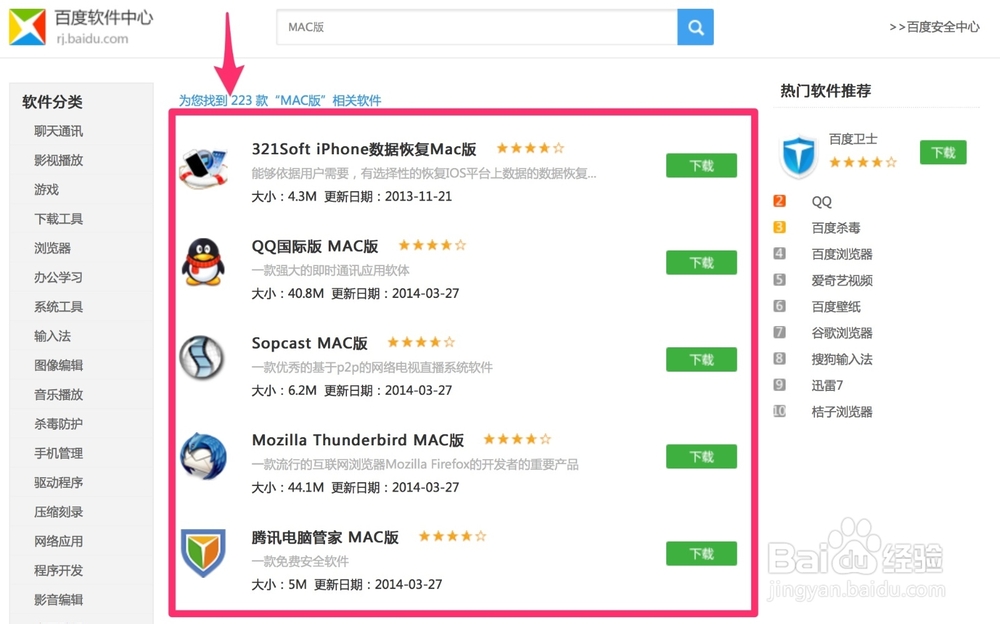The image size is (1000, 624).
Task: Click rank 6 badge beside 百度壁纸
Action: [x=779, y=306]
